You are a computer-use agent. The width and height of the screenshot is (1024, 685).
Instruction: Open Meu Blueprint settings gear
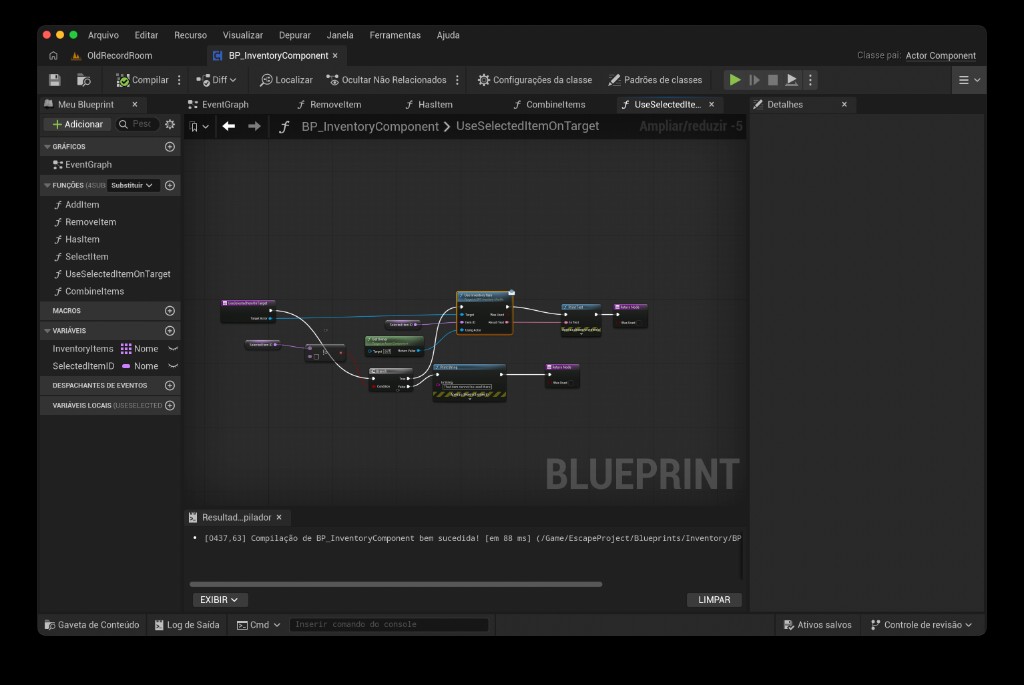point(170,124)
